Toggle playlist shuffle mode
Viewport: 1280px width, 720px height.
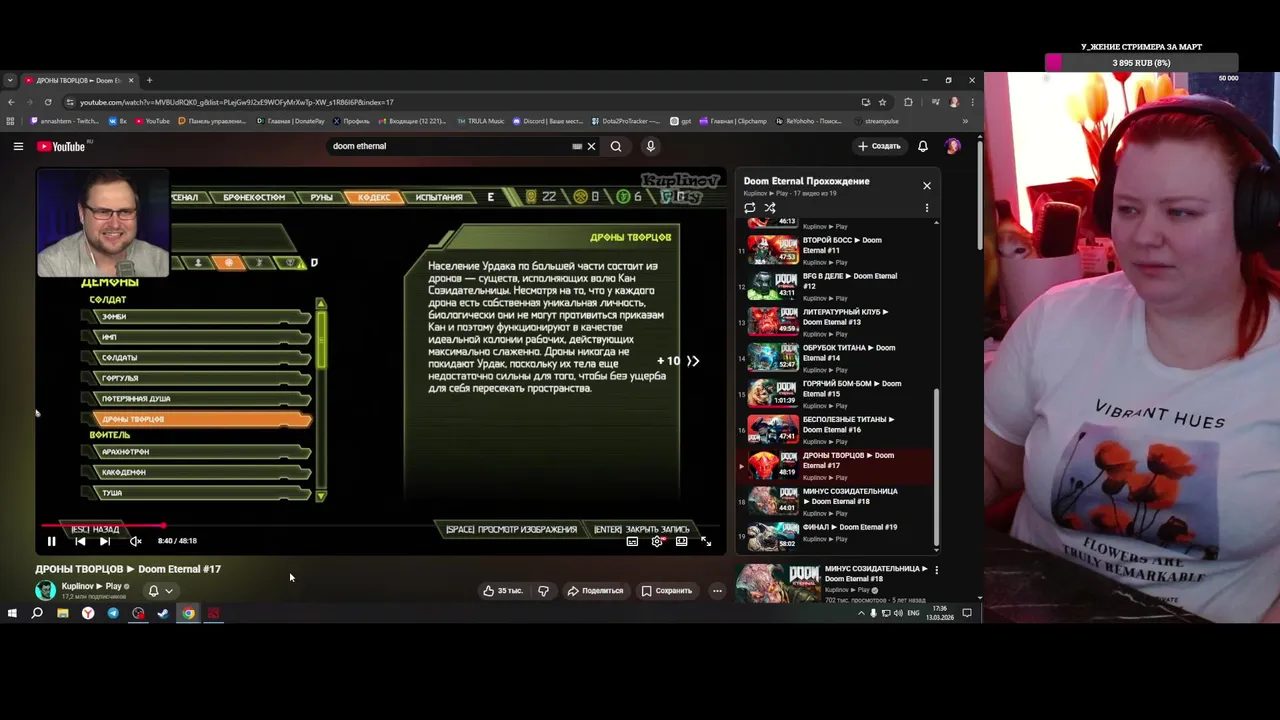click(x=770, y=208)
